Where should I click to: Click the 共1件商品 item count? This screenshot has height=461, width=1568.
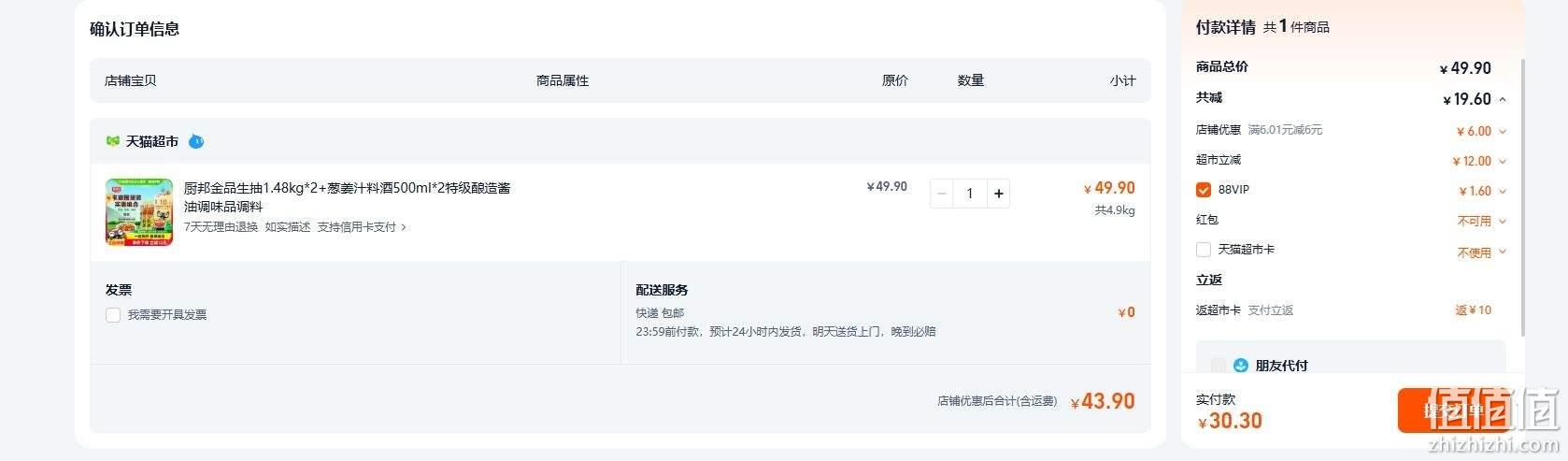[1296, 27]
